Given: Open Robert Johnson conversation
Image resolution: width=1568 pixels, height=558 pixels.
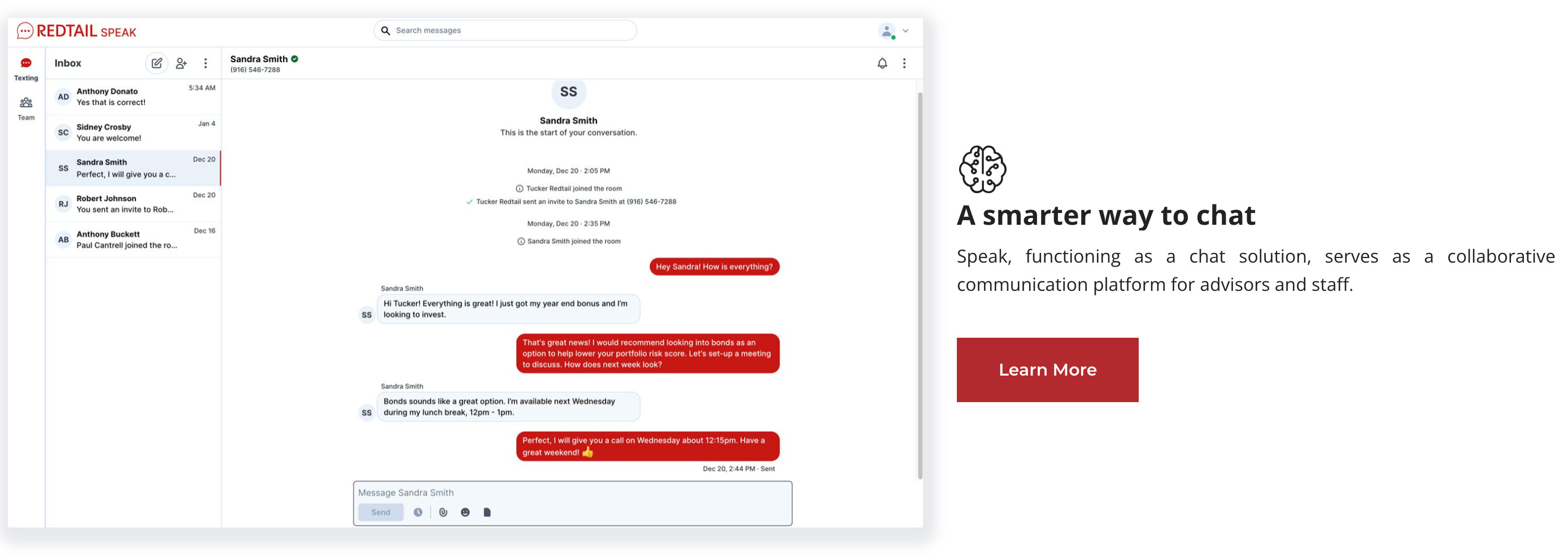Looking at the screenshot, I should pyautogui.click(x=133, y=204).
